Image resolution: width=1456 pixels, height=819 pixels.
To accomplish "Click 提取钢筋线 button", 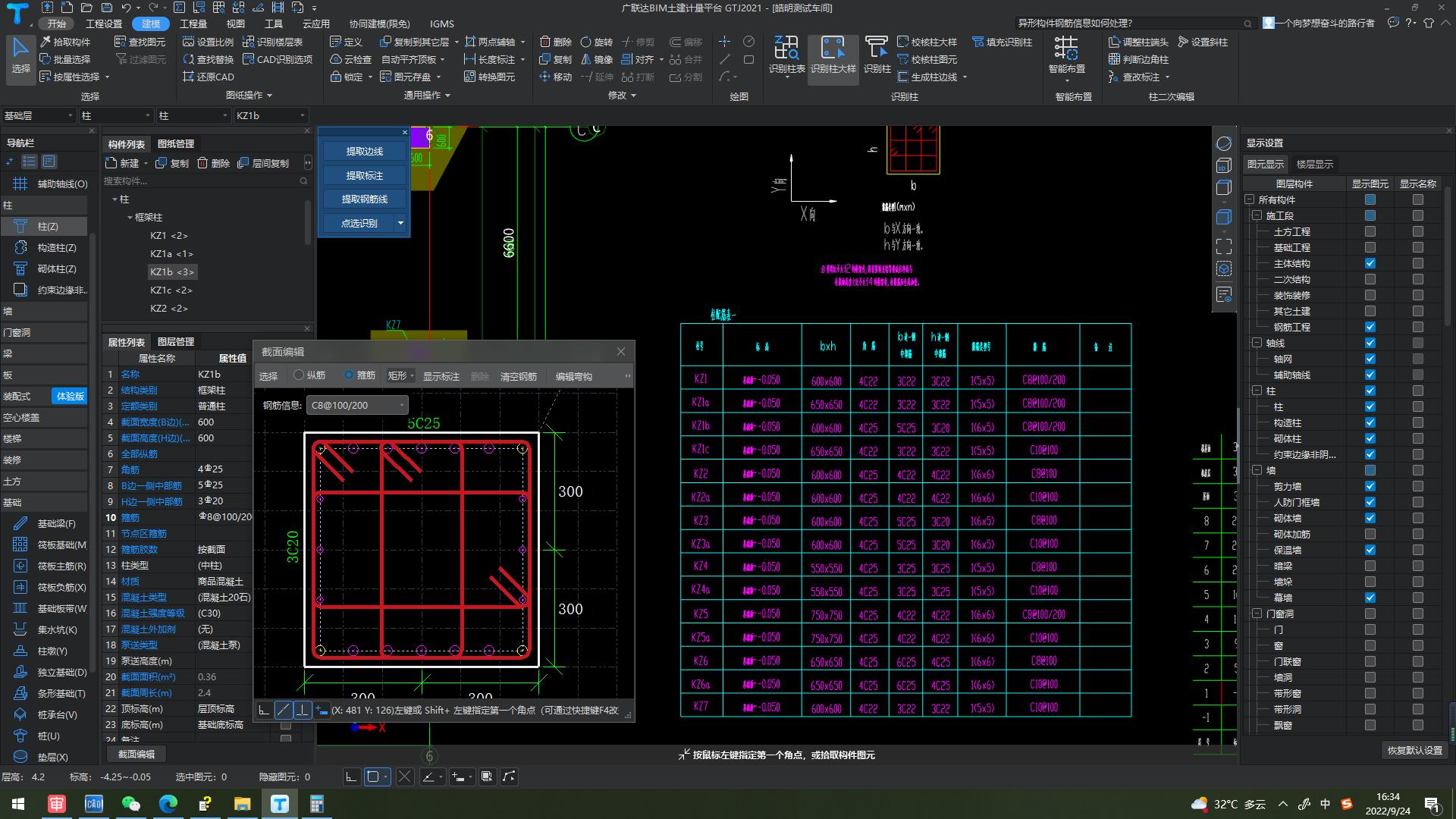I will tap(365, 199).
